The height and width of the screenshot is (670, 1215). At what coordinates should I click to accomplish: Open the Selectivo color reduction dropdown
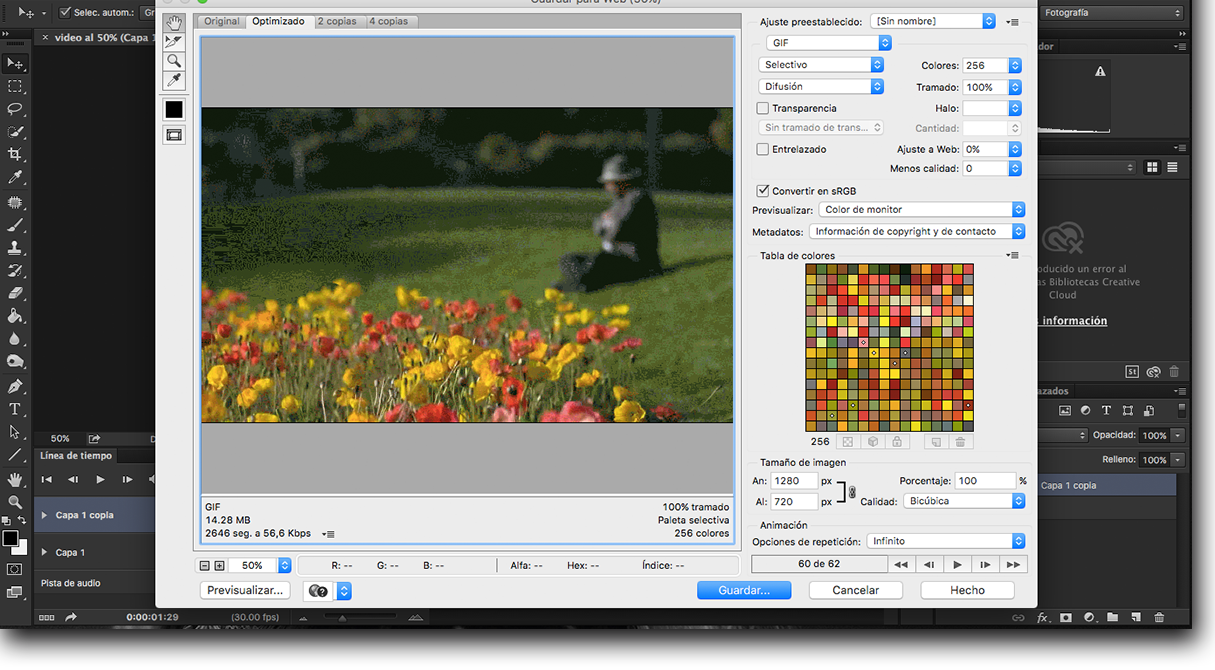(x=821, y=65)
